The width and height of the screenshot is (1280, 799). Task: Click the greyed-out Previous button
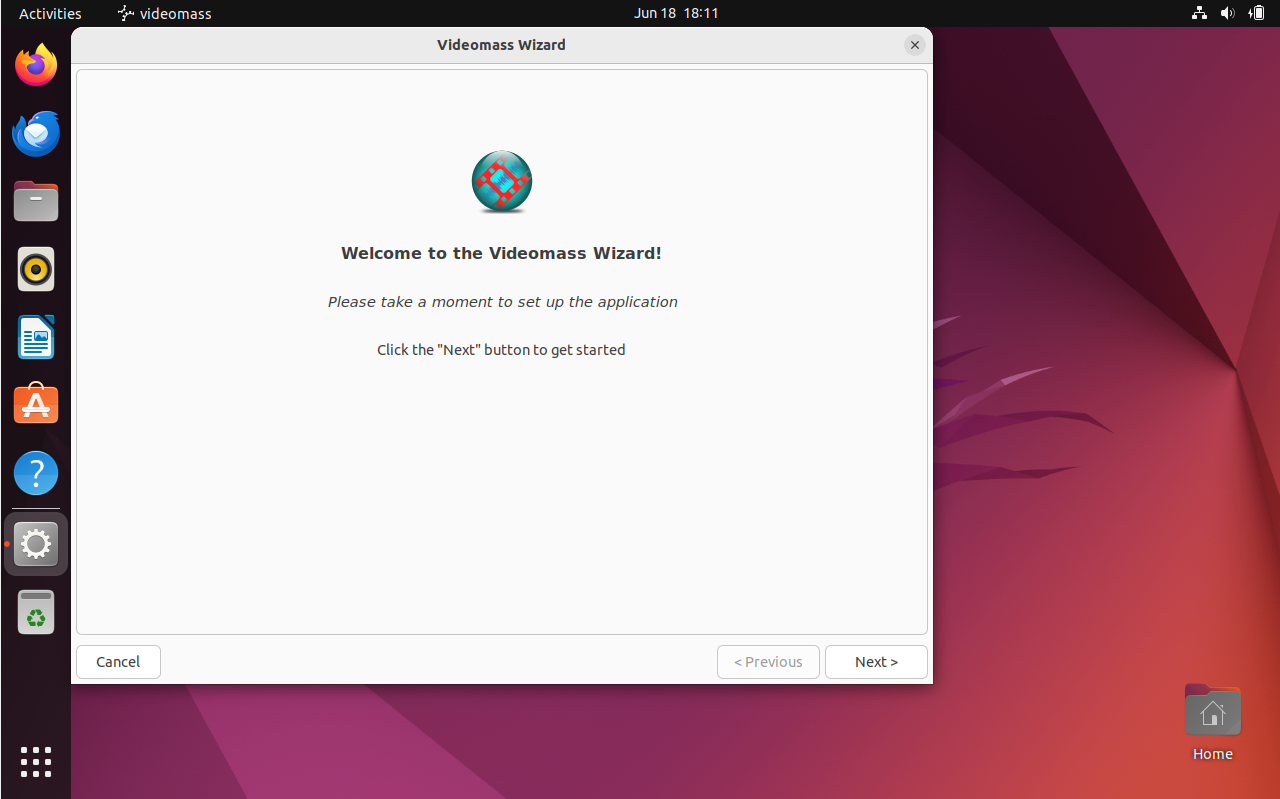coord(768,662)
